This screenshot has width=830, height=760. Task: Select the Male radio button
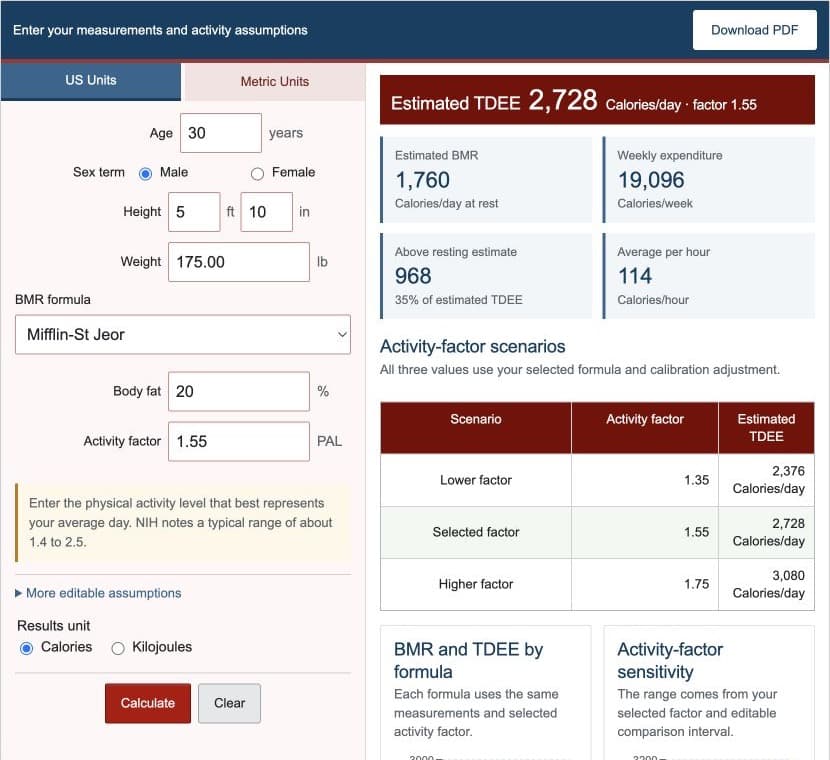pyautogui.click(x=145, y=173)
